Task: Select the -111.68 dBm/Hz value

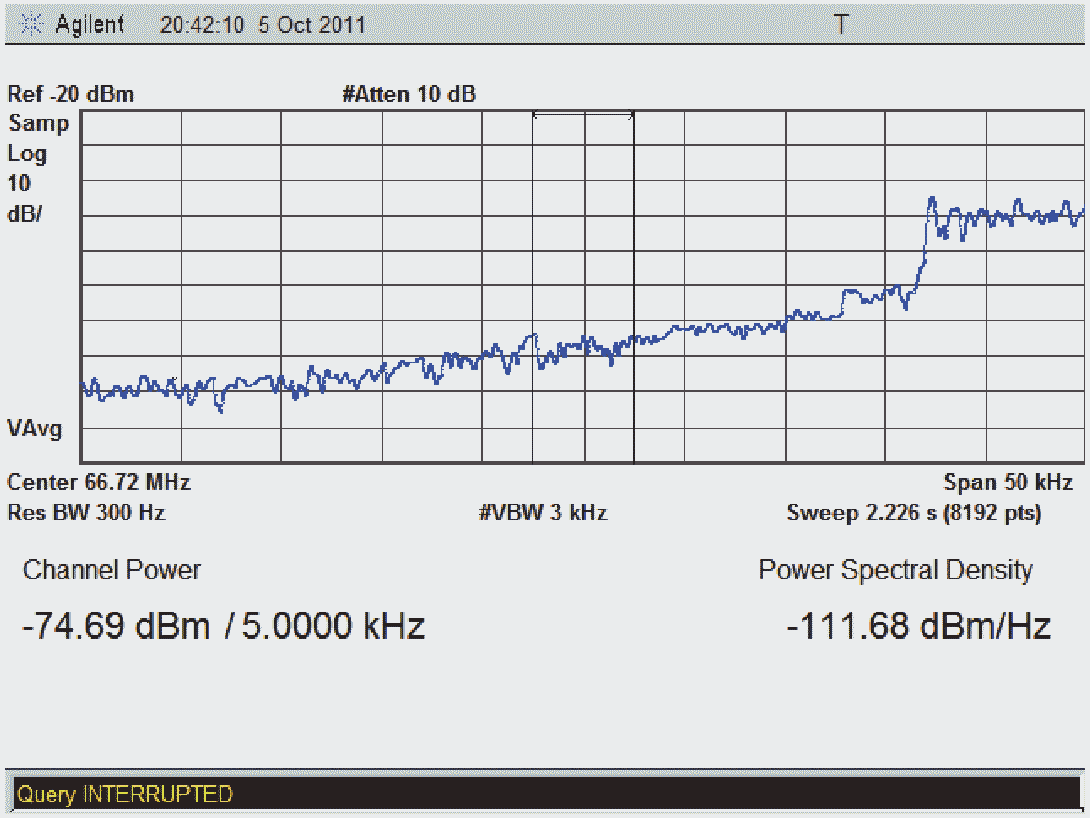Action: (918, 627)
